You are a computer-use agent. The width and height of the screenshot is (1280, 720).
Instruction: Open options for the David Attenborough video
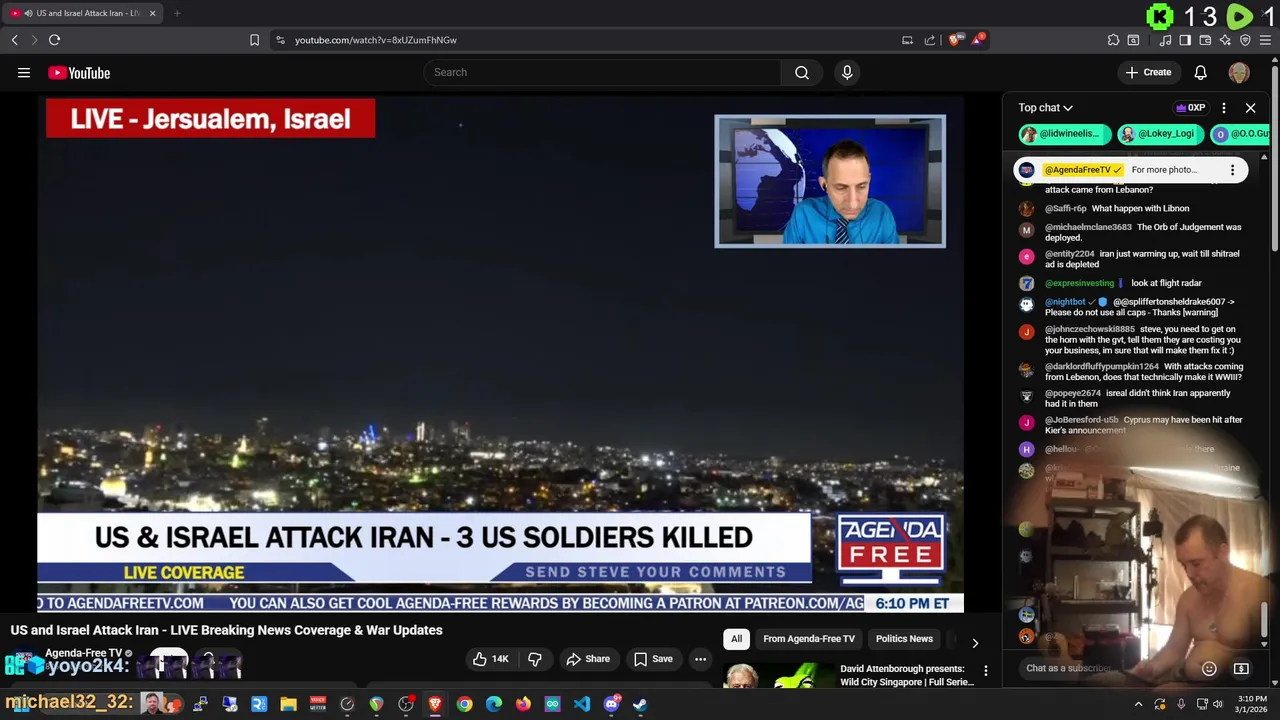click(986, 671)
